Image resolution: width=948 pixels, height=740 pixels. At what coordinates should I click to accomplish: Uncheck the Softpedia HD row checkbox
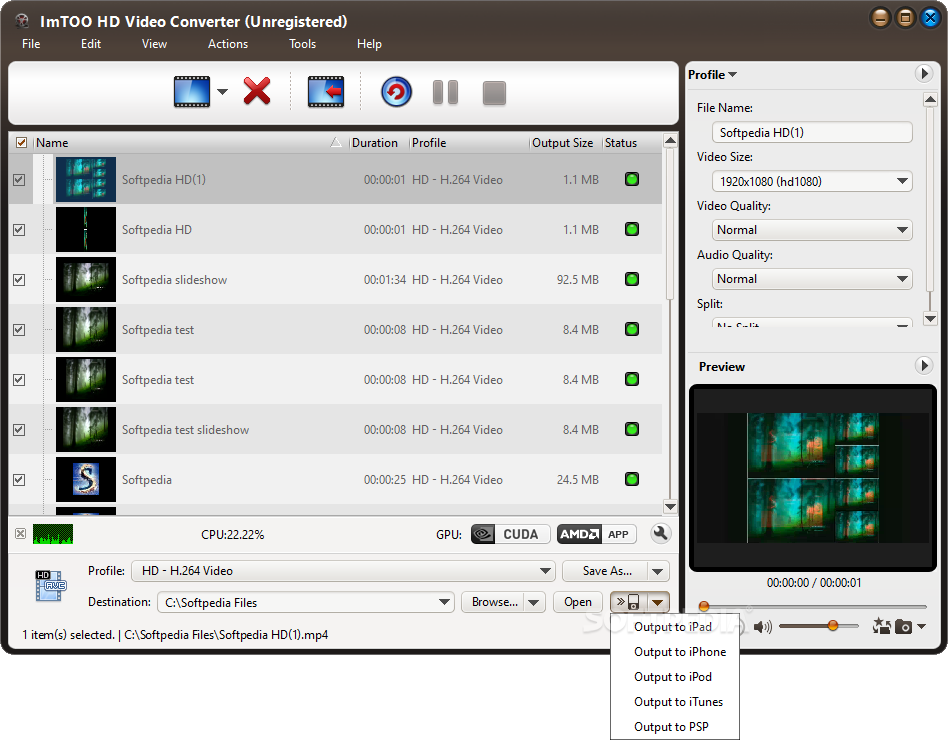19,230
